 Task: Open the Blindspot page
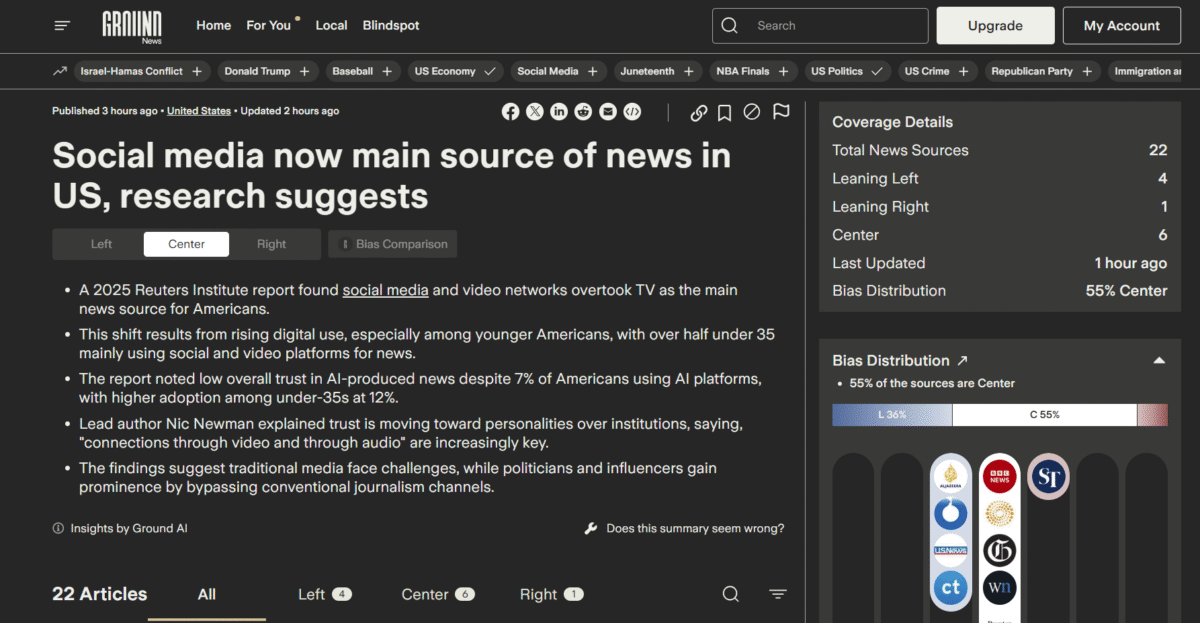click(x=391, y=25)
